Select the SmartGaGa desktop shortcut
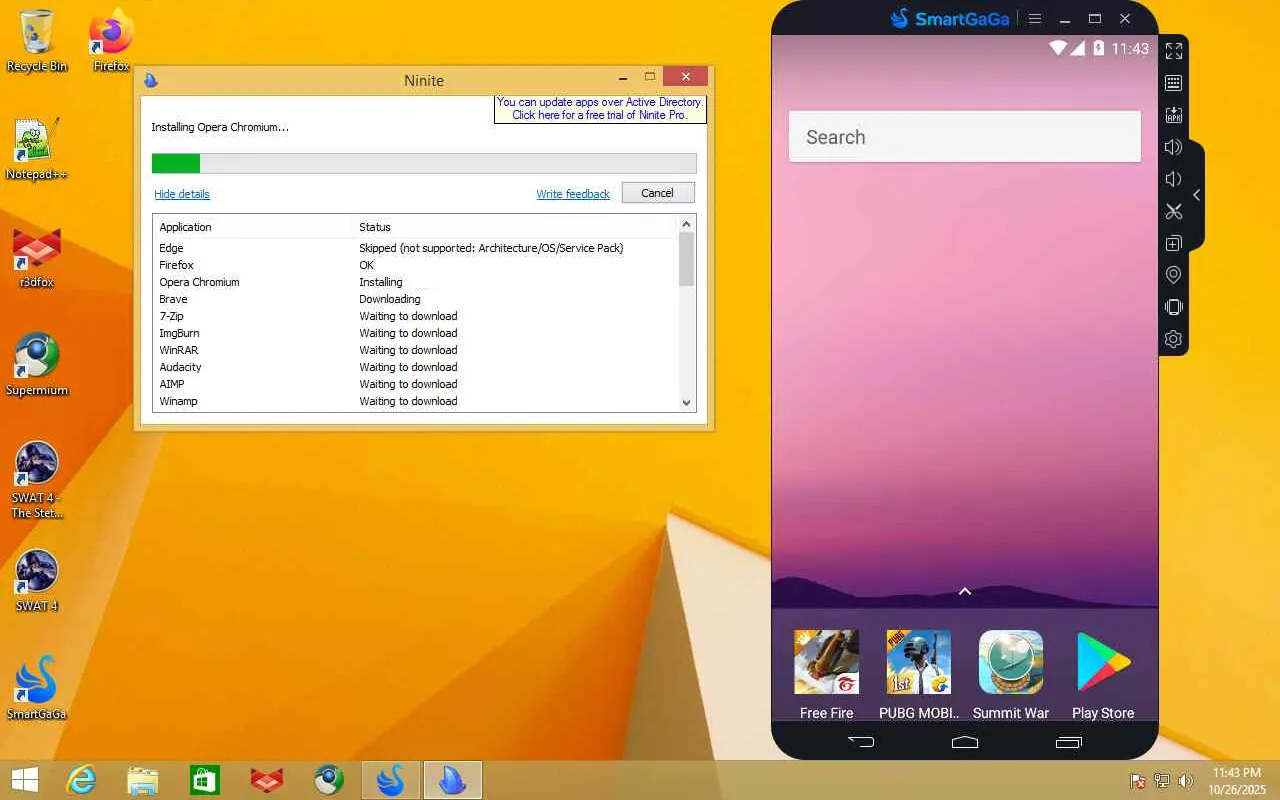Image resolution: width=1280 pixels, height=800 pixels. 37,689
